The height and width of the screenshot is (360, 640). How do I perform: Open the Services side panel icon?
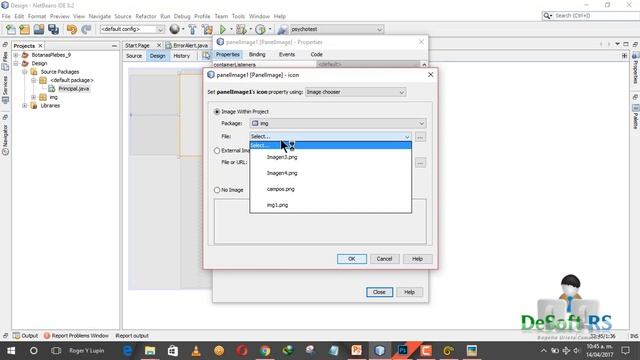5,89
